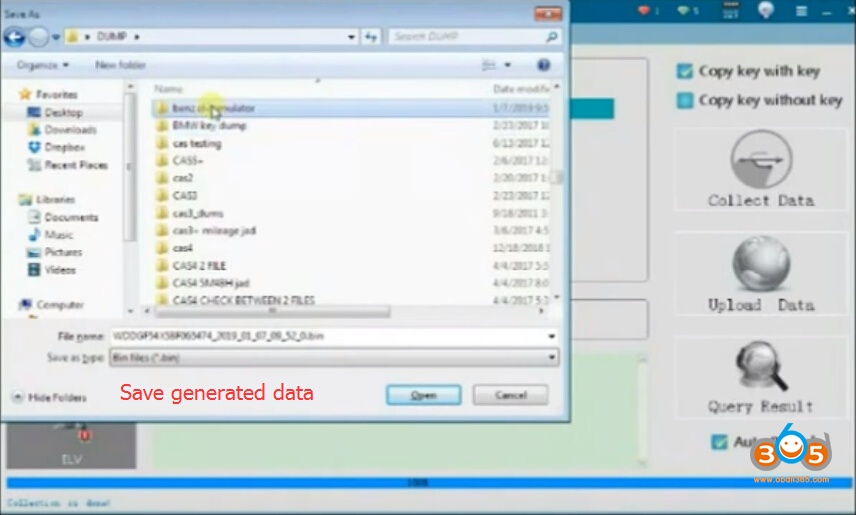Image resolution: width=856 pixels, height=515 pixels.
Task: Click the navigation pane scrollbar
Action: [x=130, y=167]
